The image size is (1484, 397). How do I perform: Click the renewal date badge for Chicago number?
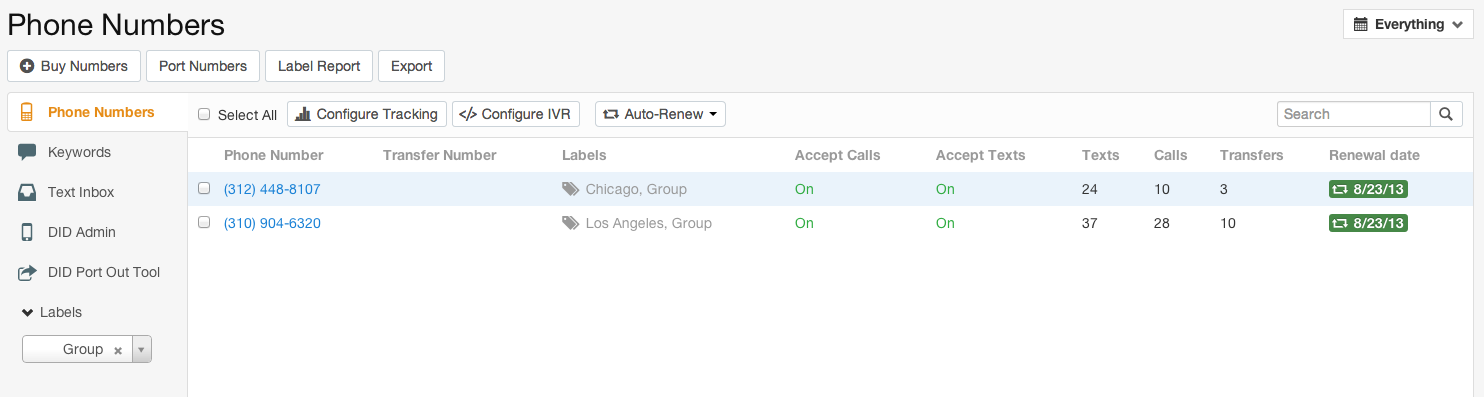pos(1368,189)
